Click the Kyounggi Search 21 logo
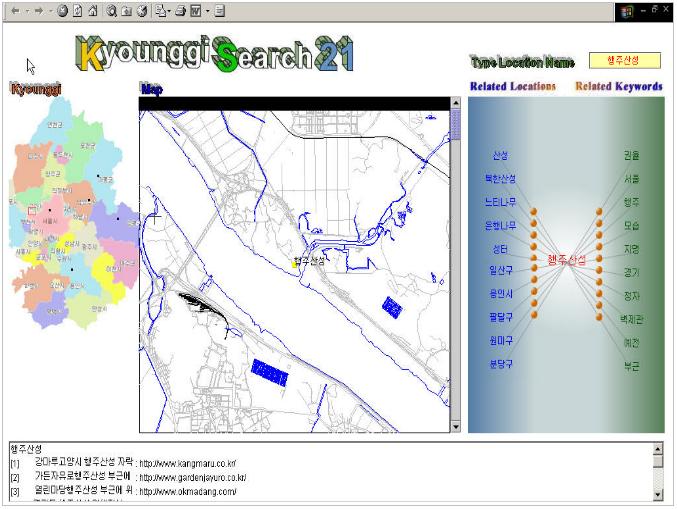The height and width of the screenshot is (509, 677). pos(215,54)
